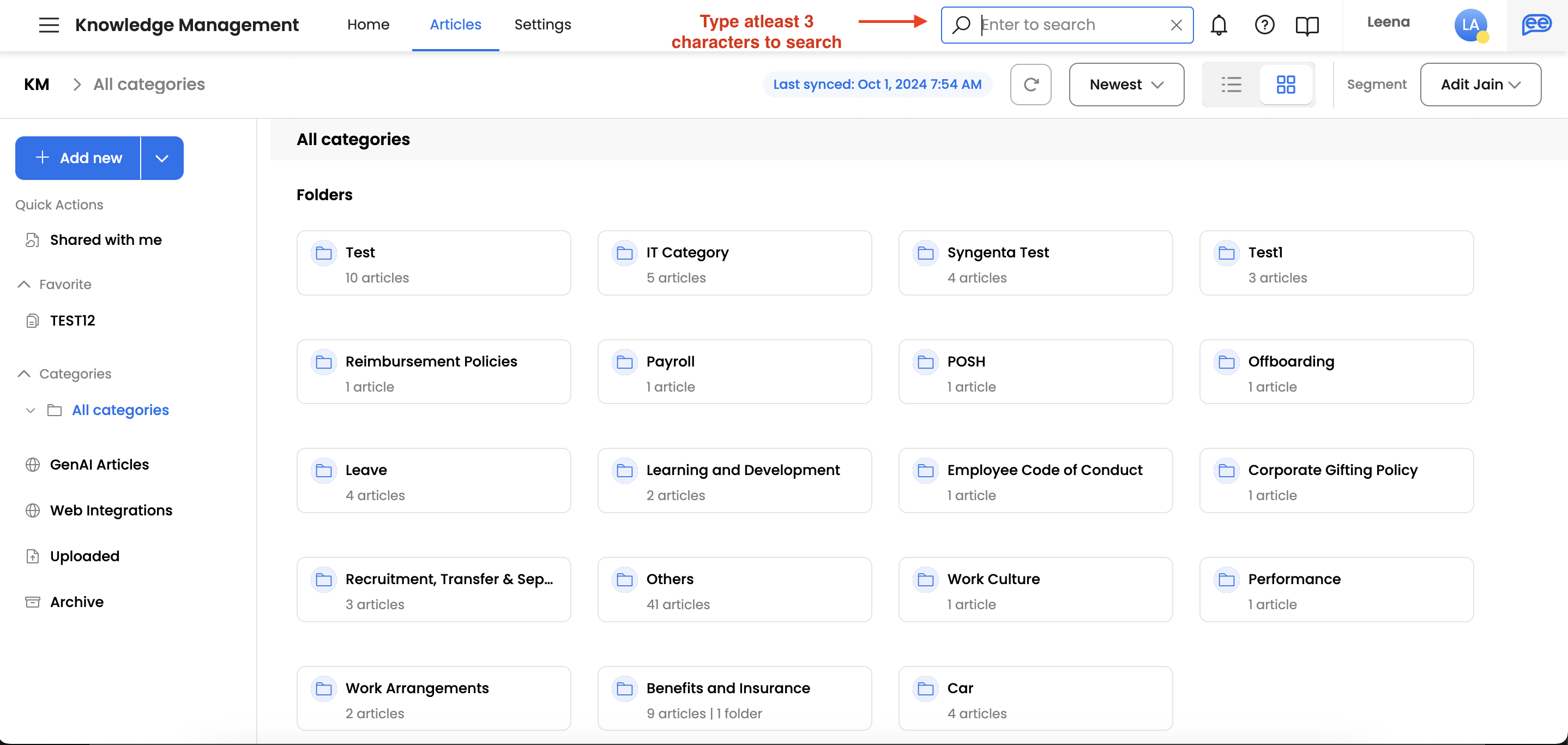The height and width of the screenshot is (745, 1568).
Task: Open the Newest sort dropdown
Action: tap(1126, 85)
